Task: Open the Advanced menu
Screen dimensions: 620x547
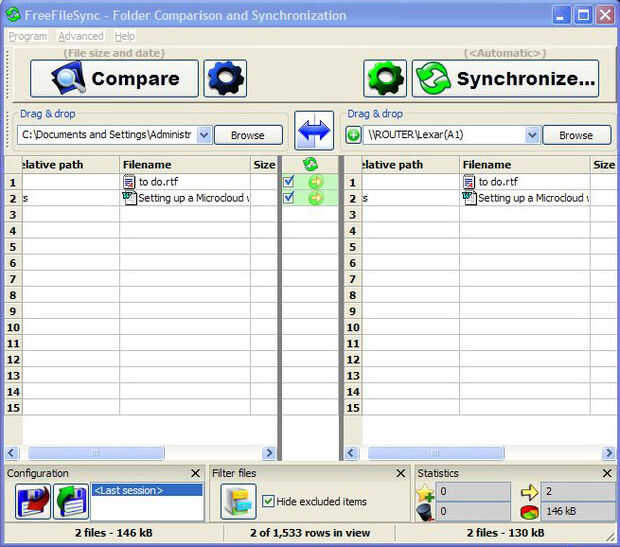Action: [81, 36]
